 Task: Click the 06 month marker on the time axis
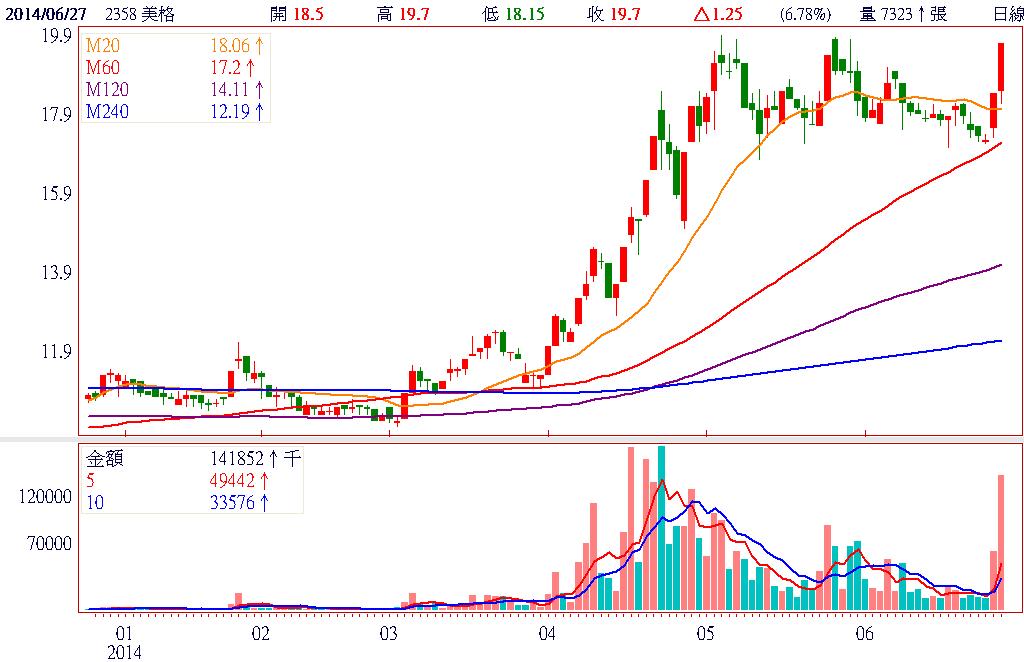tap(864, 634)
